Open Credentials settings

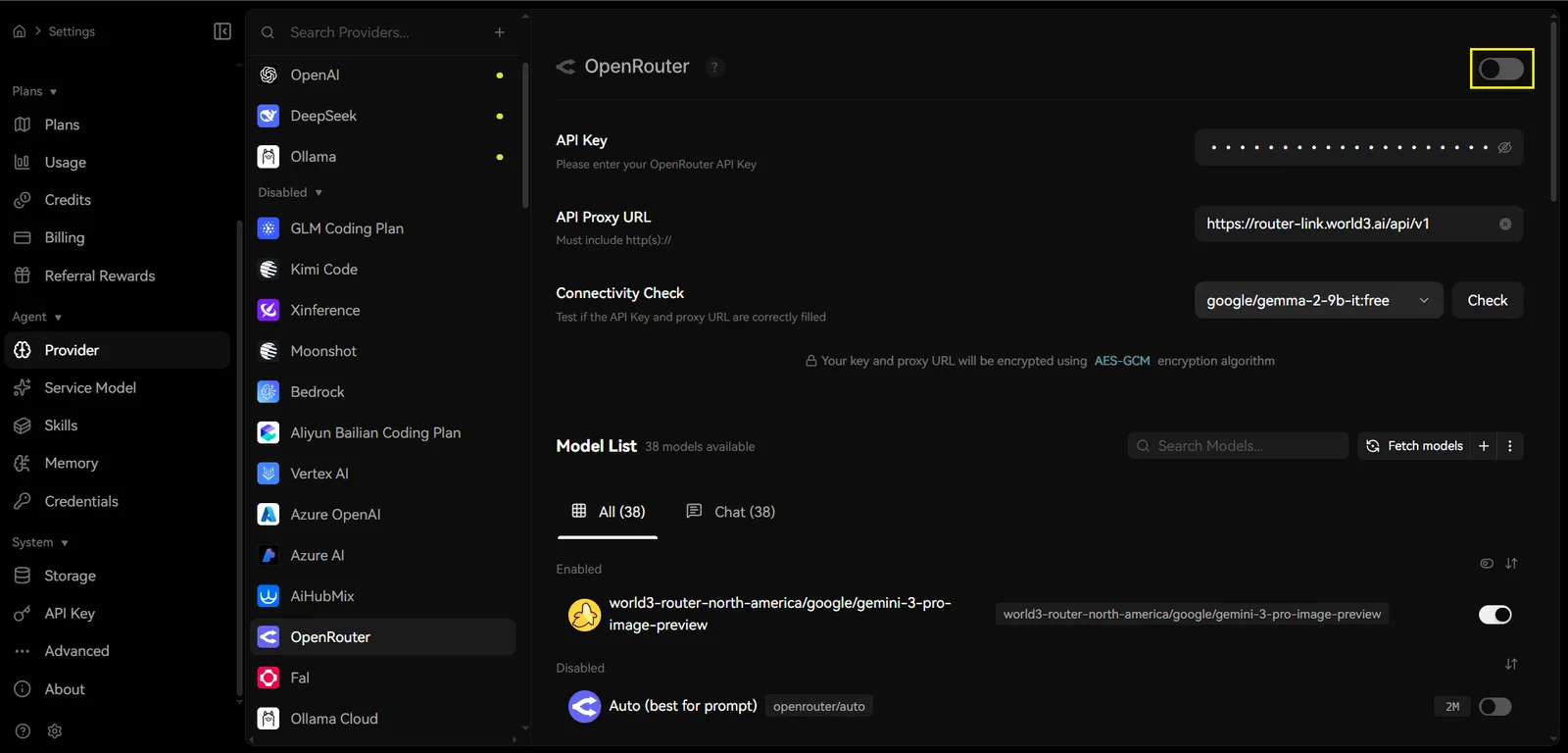click(118, 502)
